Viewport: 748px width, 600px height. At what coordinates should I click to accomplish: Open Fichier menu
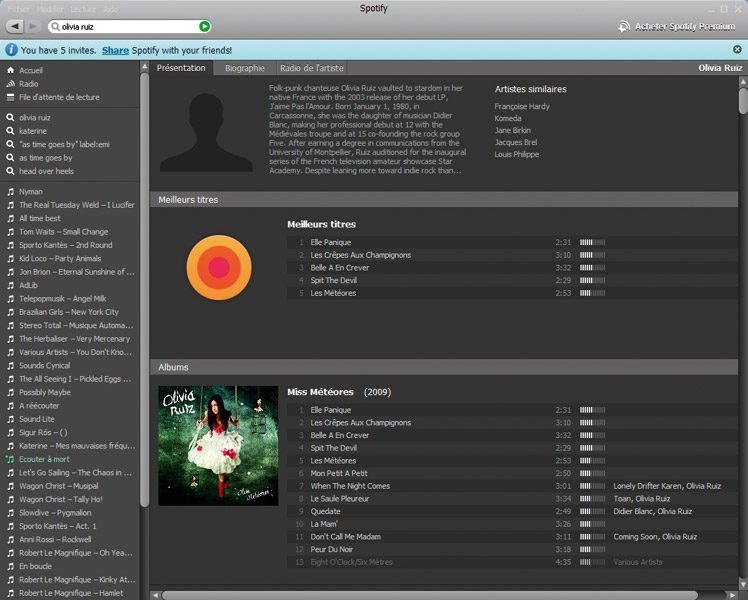click(x=19, y=9)
